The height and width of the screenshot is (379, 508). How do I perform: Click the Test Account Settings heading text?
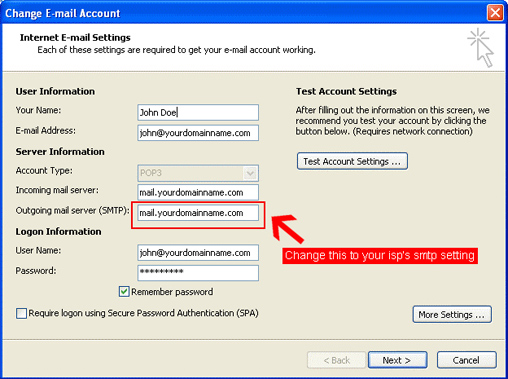point(346,91)
